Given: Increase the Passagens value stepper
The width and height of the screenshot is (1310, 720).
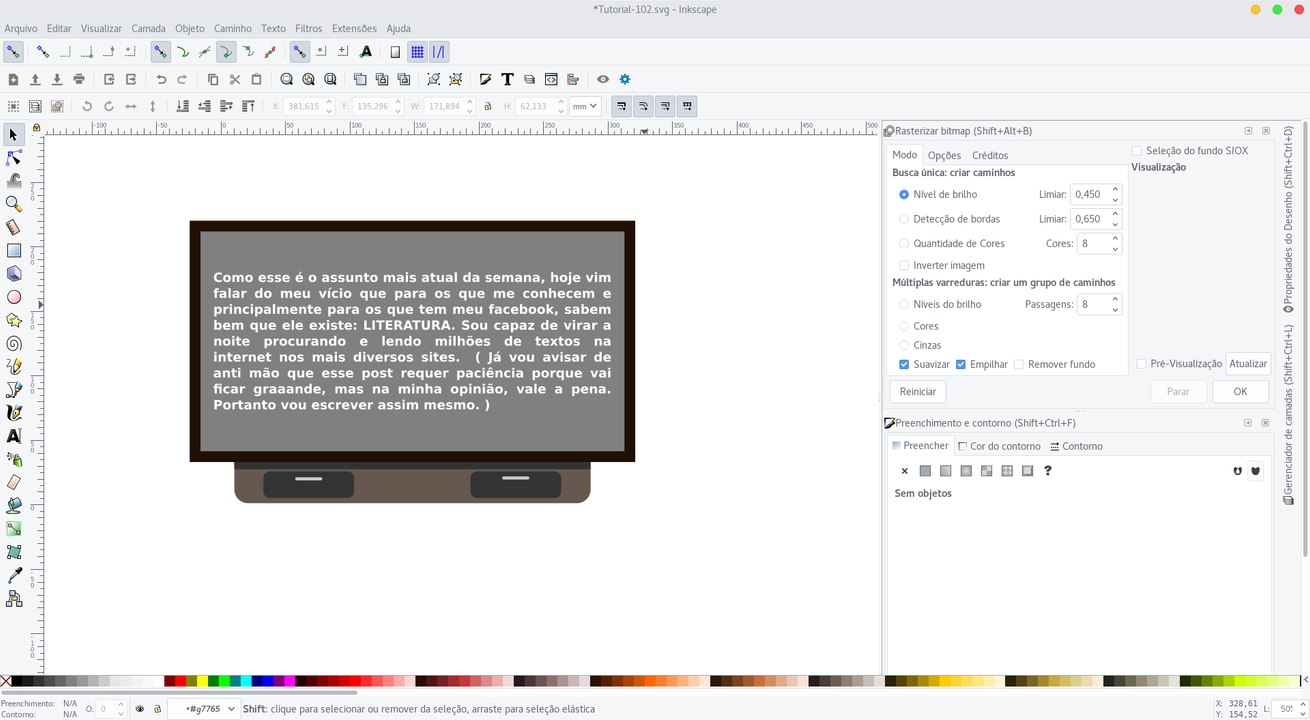Looking at the screenshot, I should coord(1115,299).
